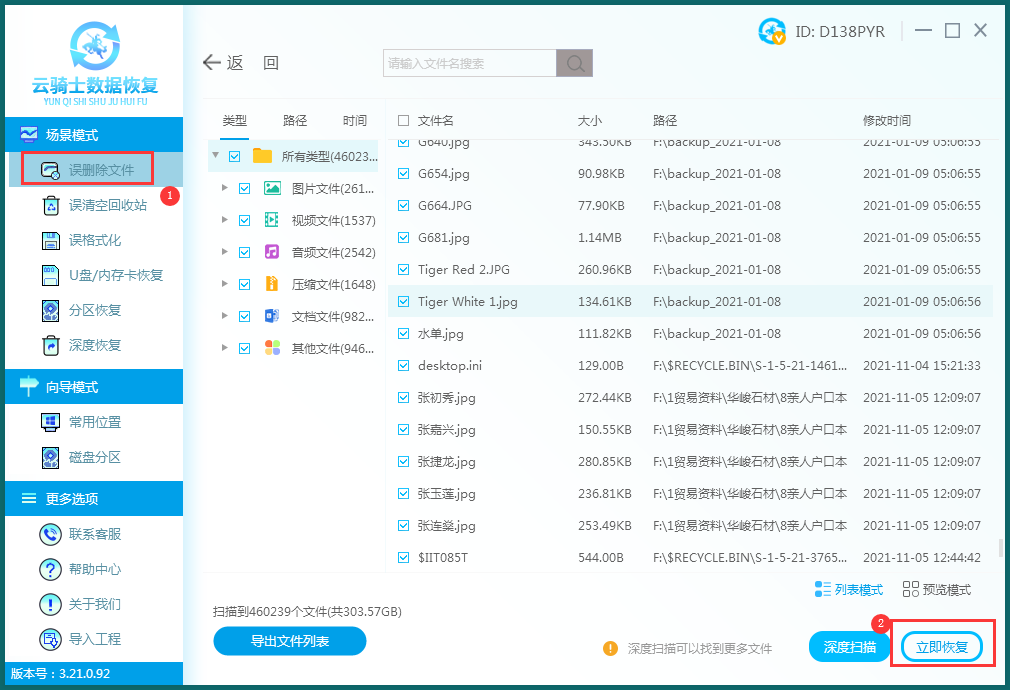This screenshot has height=690, width=1010.
Task: Click the 场景模式 section header
Action: pos(94,135)
